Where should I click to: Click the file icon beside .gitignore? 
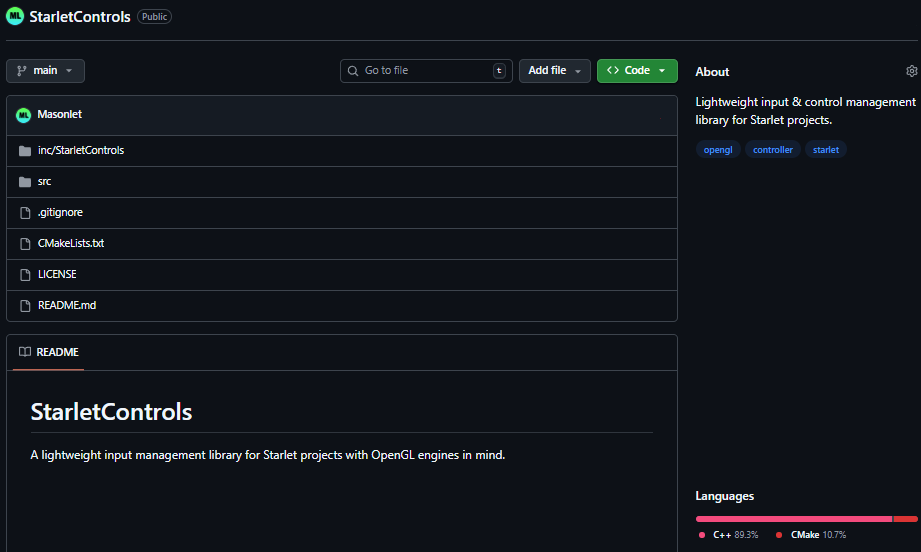[x=25, y=213]
